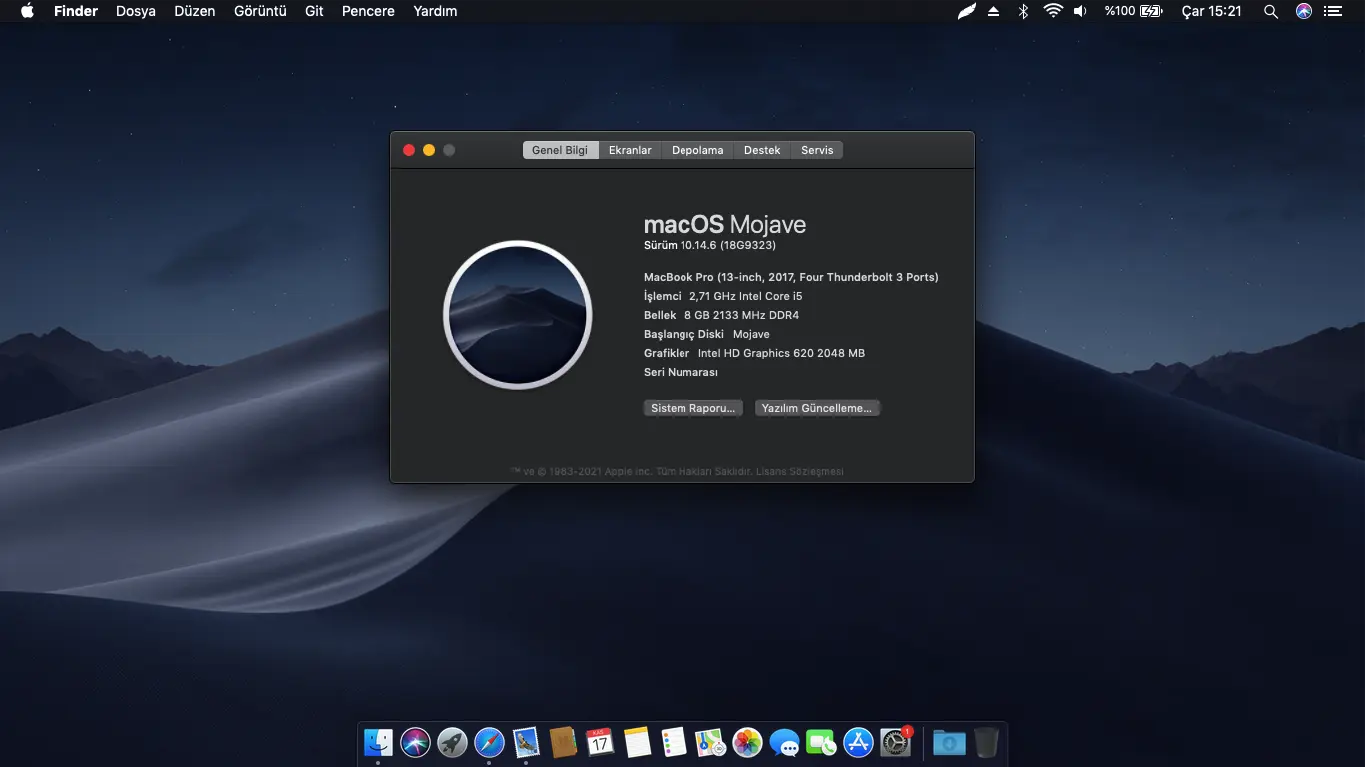Open Notification Center list icon
This screenshot has width=1365, height=767.
point(1332,11)
